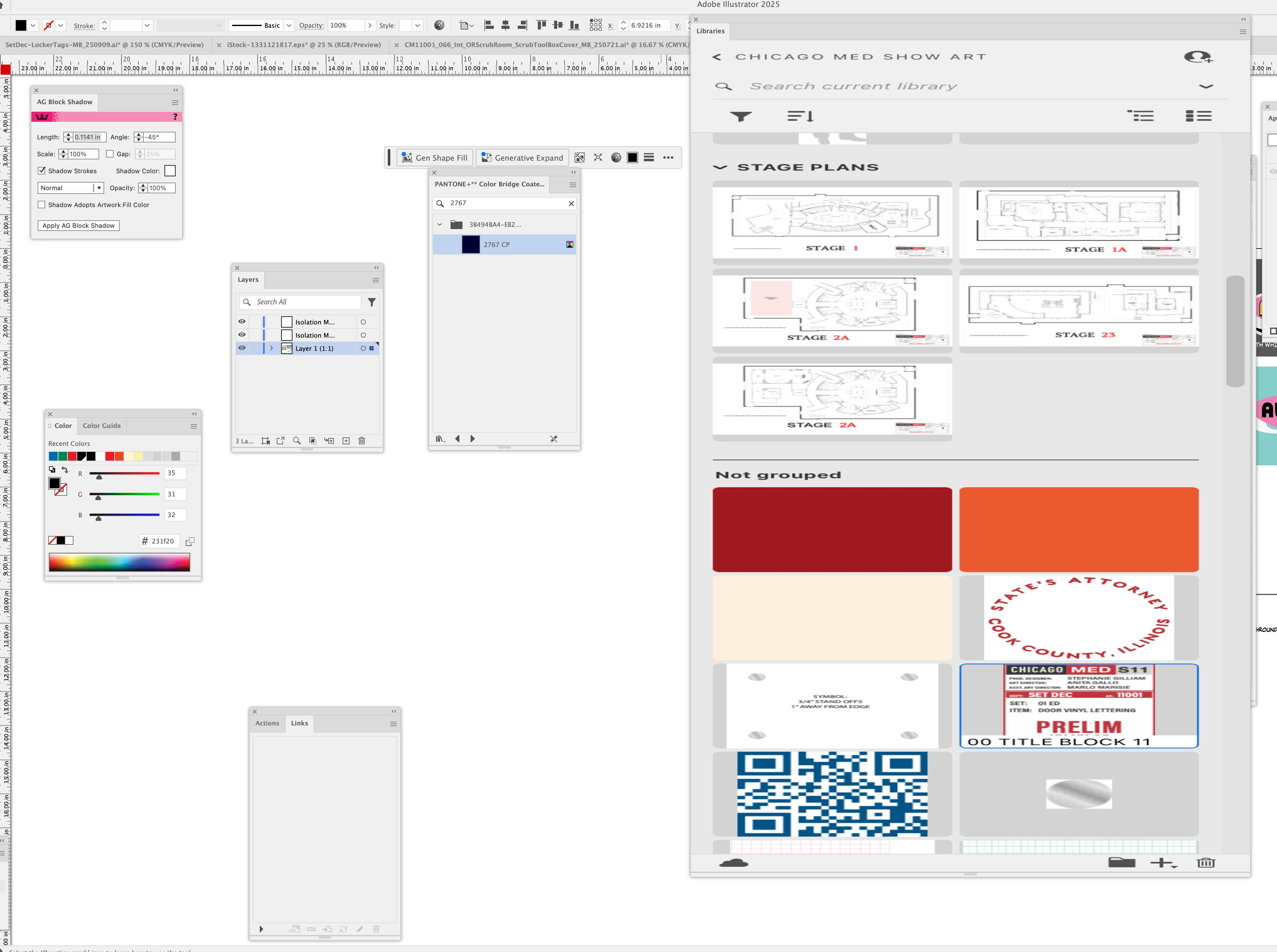The width and height of the screenshot is (1277, 952).
Task: Switch to the Actions tab
Action: pos(267,723)
